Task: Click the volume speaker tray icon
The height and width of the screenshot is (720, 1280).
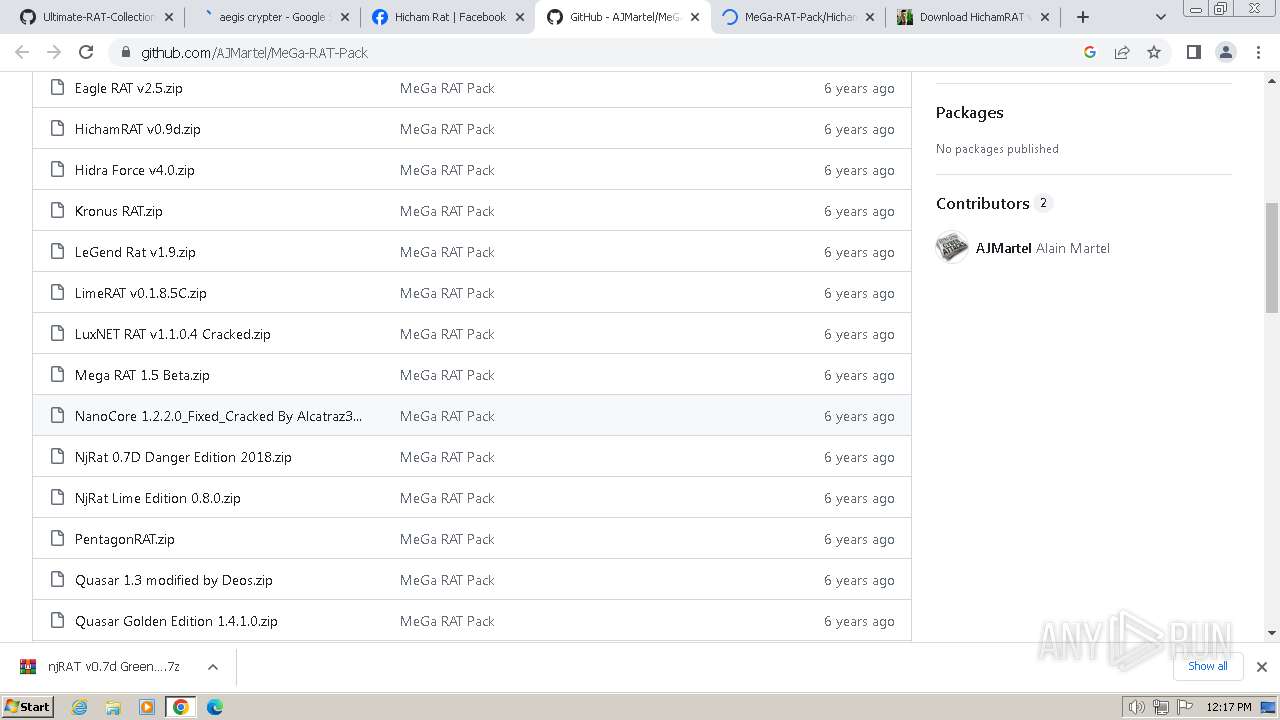Action: point(1137,707)
